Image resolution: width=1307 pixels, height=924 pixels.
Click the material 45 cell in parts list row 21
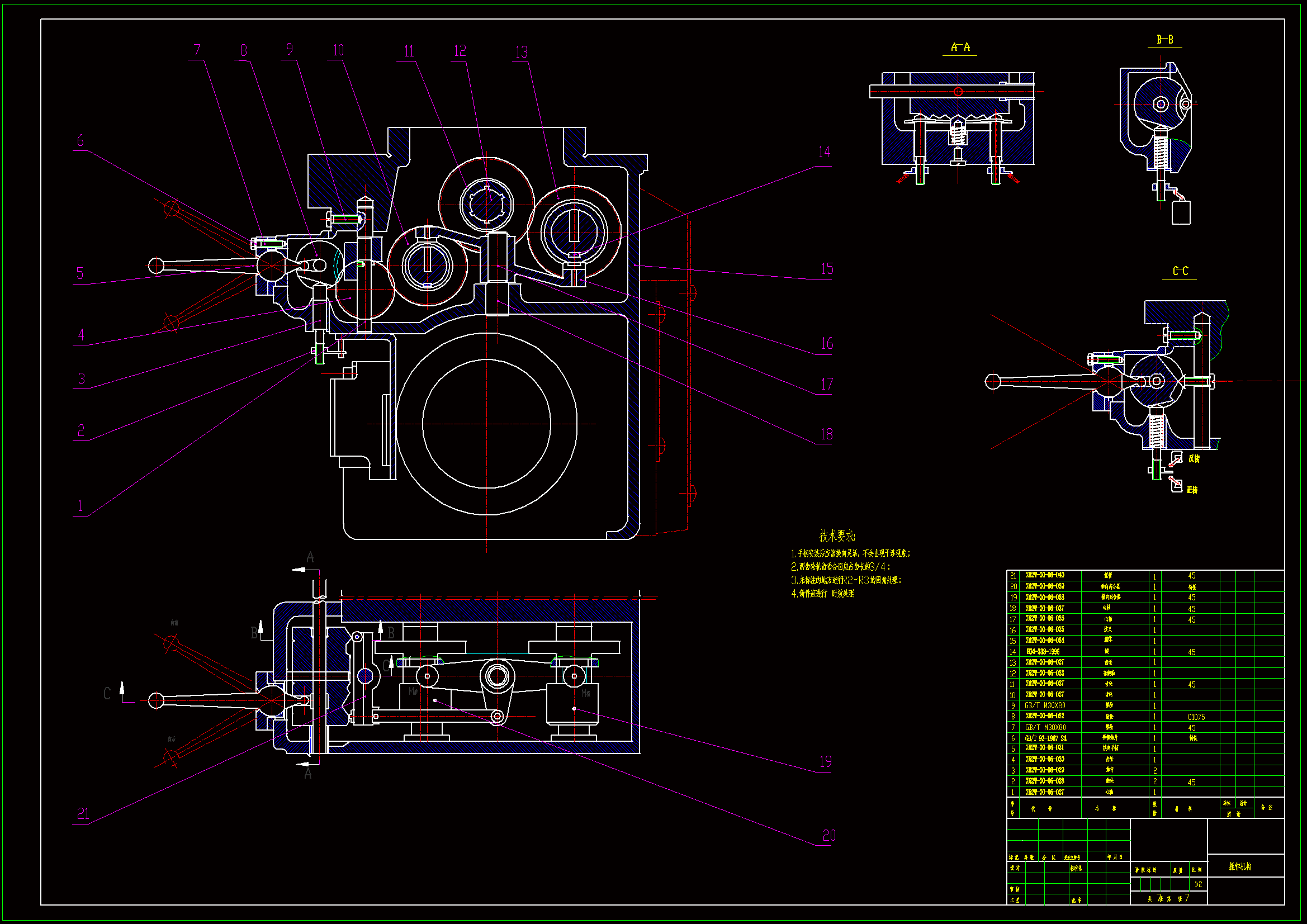[1191, 576]
